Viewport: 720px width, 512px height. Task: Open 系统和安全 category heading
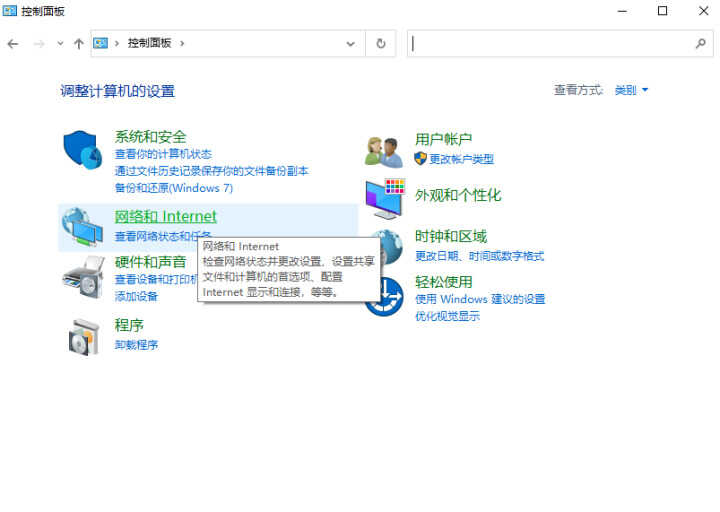click(x=150, y=137)
